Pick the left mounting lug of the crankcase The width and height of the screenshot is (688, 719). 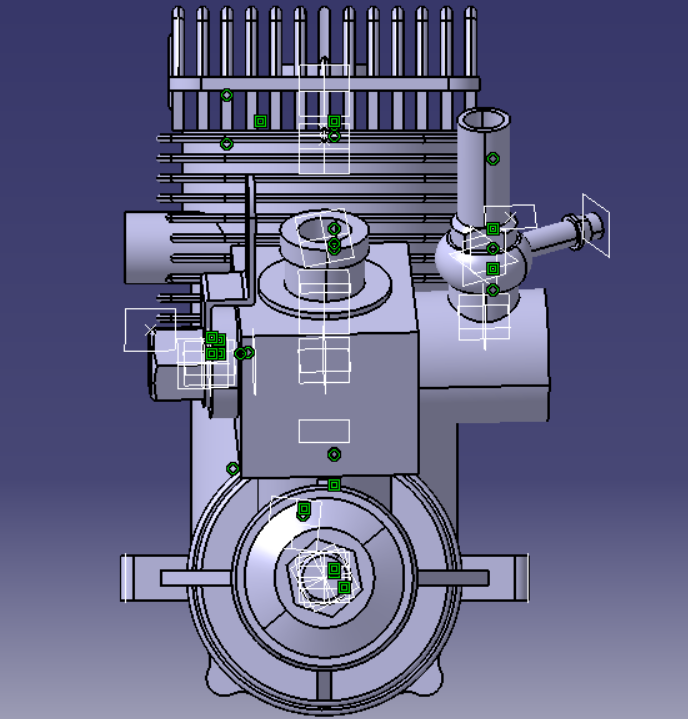tap(154, 578)
